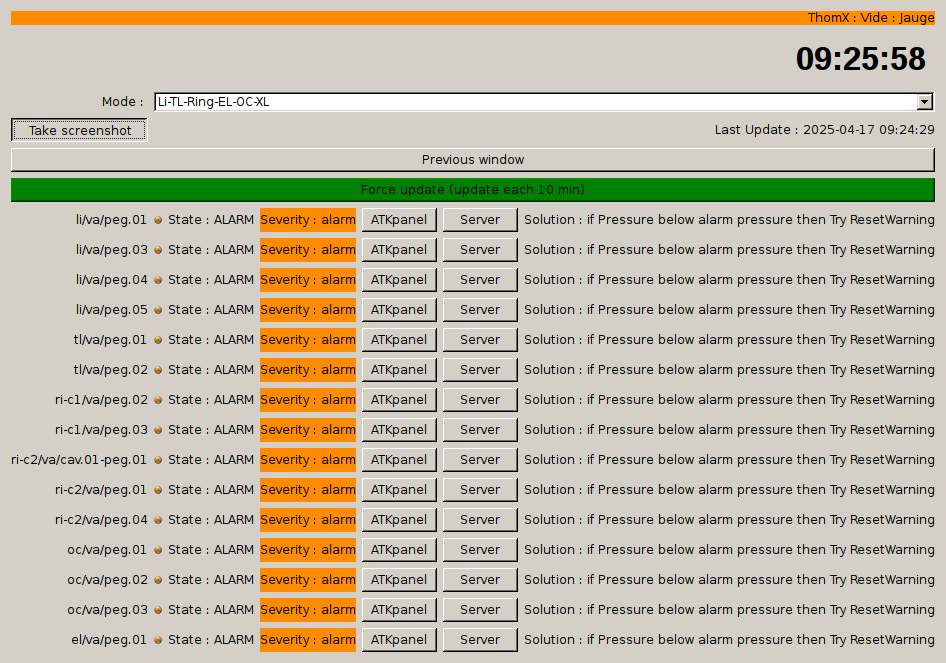Screen dimensions: 946x663
Task: Open ATKpanel for ri-c2/va/peg.01
Action: (399, 490)
